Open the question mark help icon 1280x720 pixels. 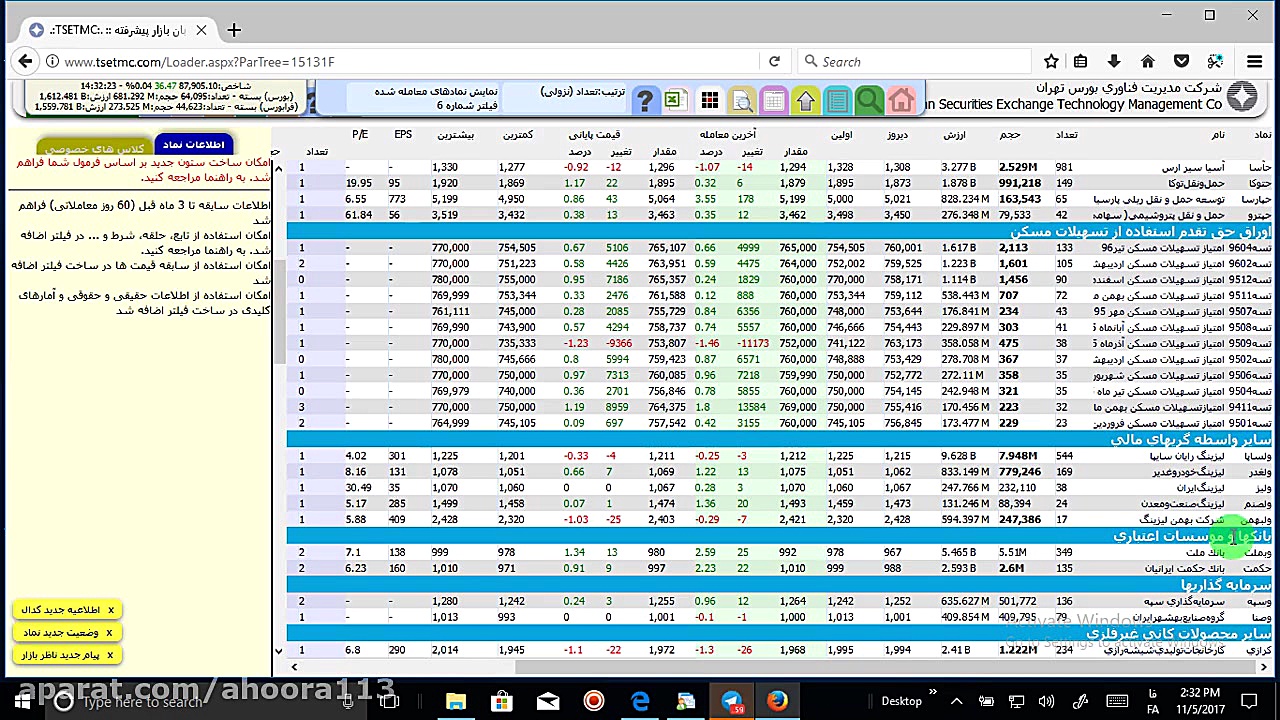coord(645,101)
